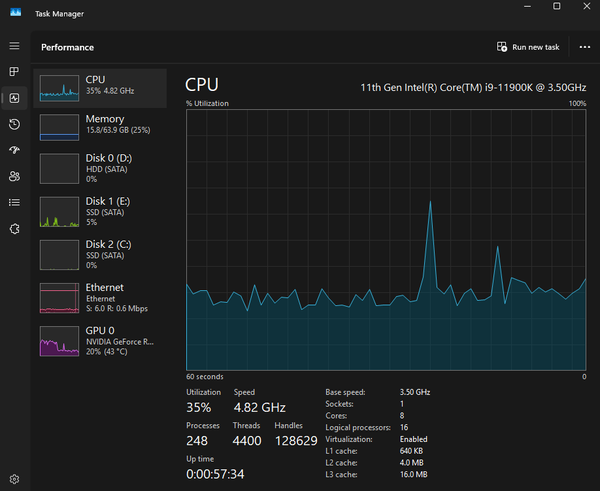Maximize the Task Manager window
The image size is (600, 491).
[557, 7]
